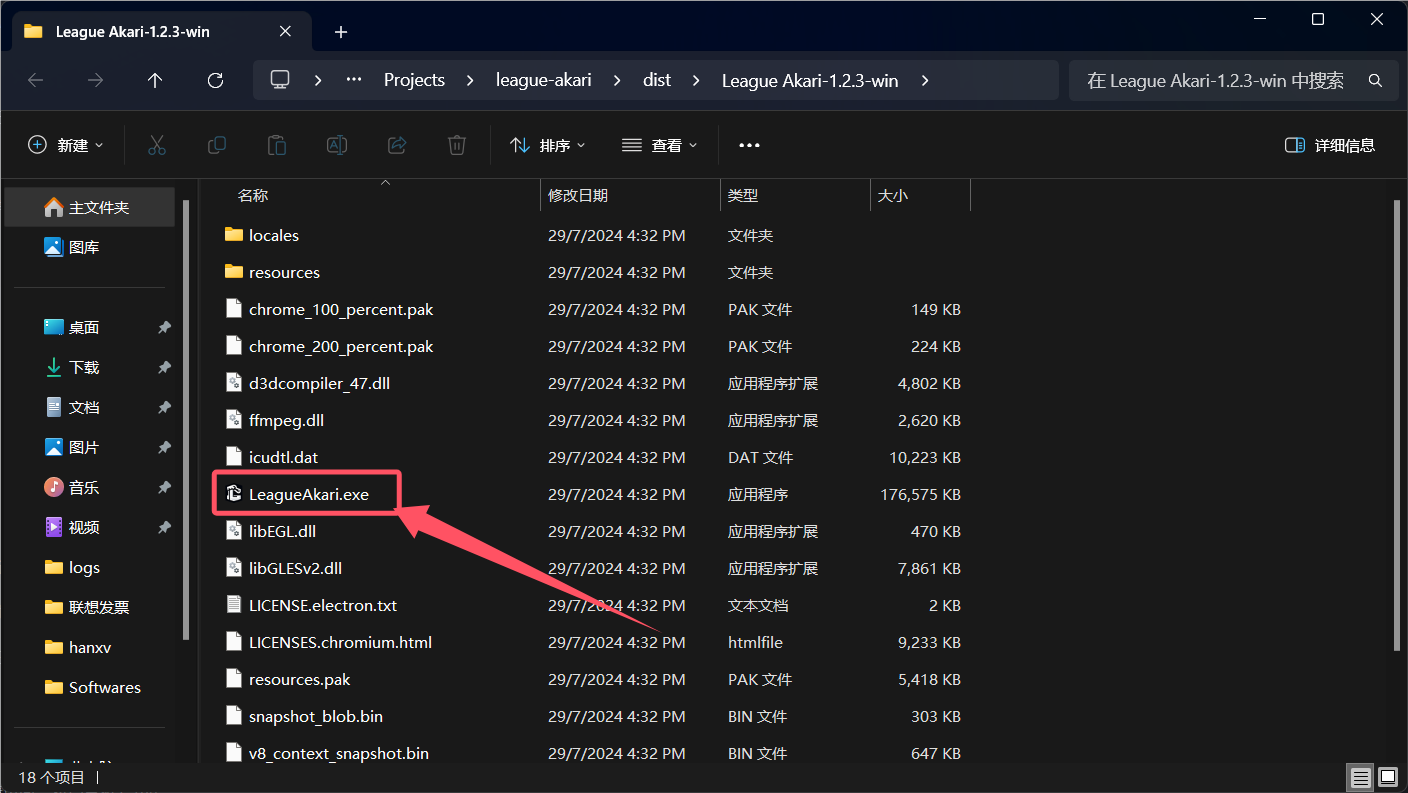The image size is (1408, 793).
Task: Click the Share icon in toolbar
Action: pyautogui.click(x=397, y=145)
